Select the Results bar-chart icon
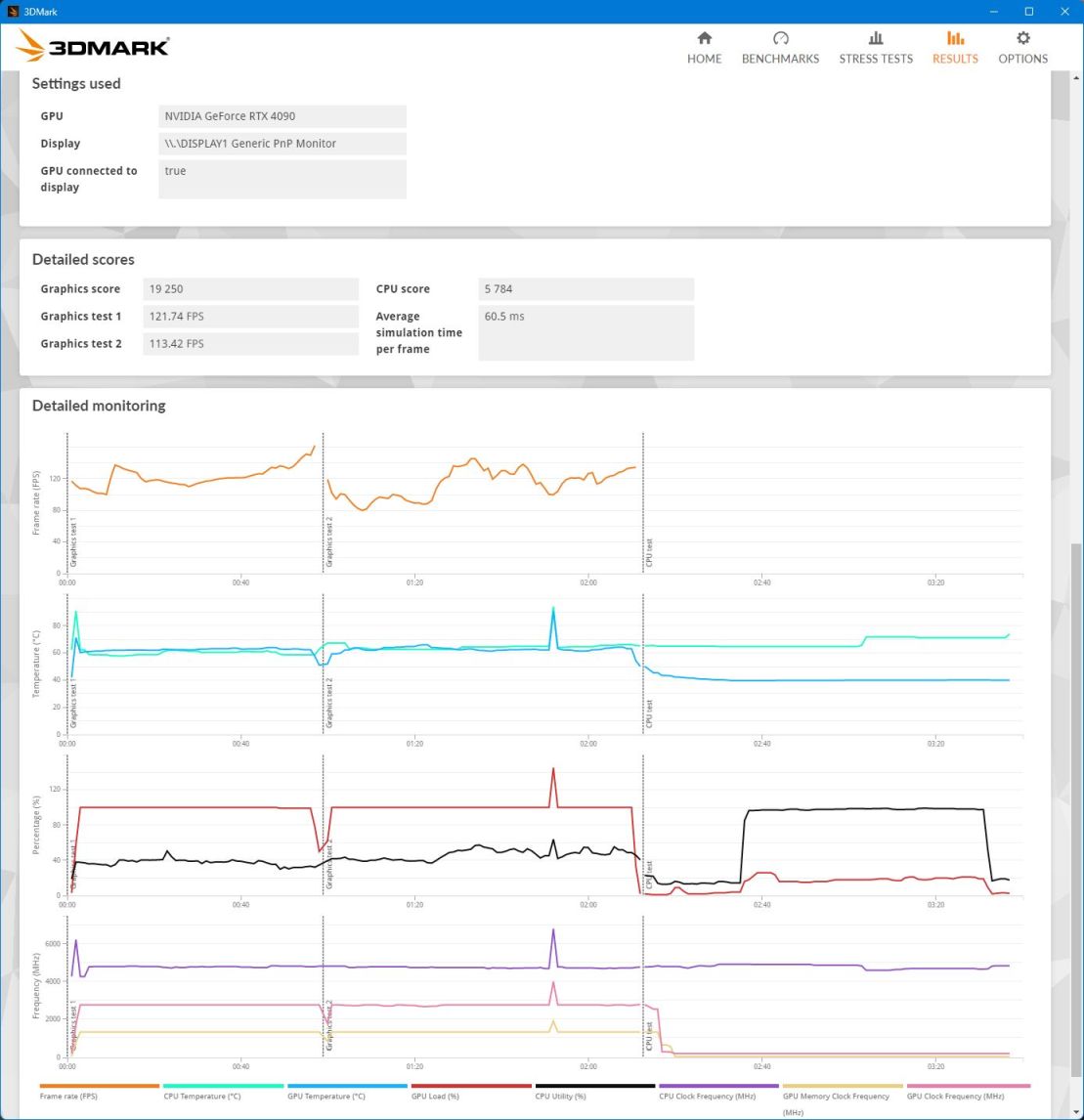The image size is (1084, 1120). [x=955, y=39]
